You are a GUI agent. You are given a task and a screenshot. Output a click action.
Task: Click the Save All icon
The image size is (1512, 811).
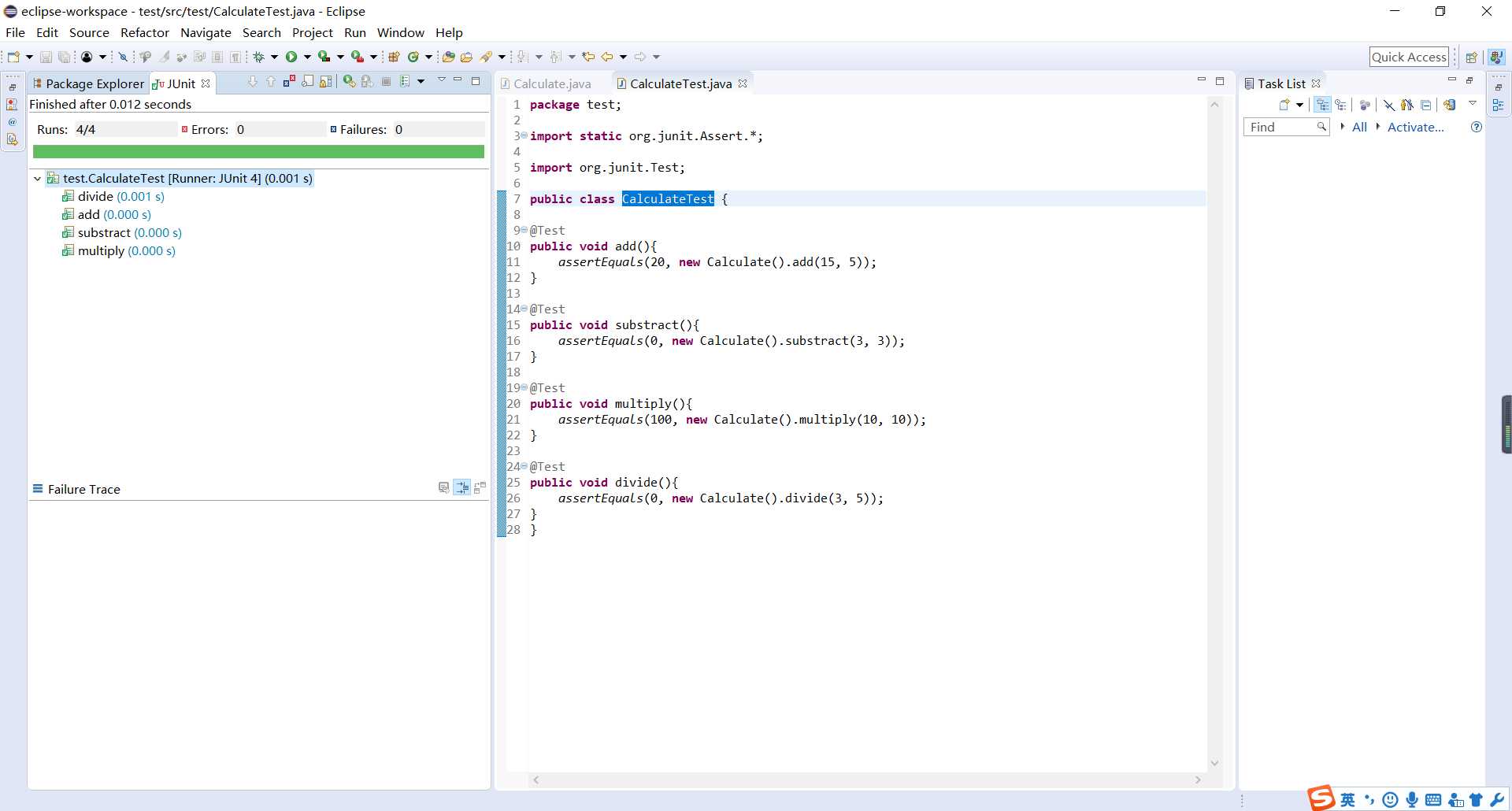point(65,57)
